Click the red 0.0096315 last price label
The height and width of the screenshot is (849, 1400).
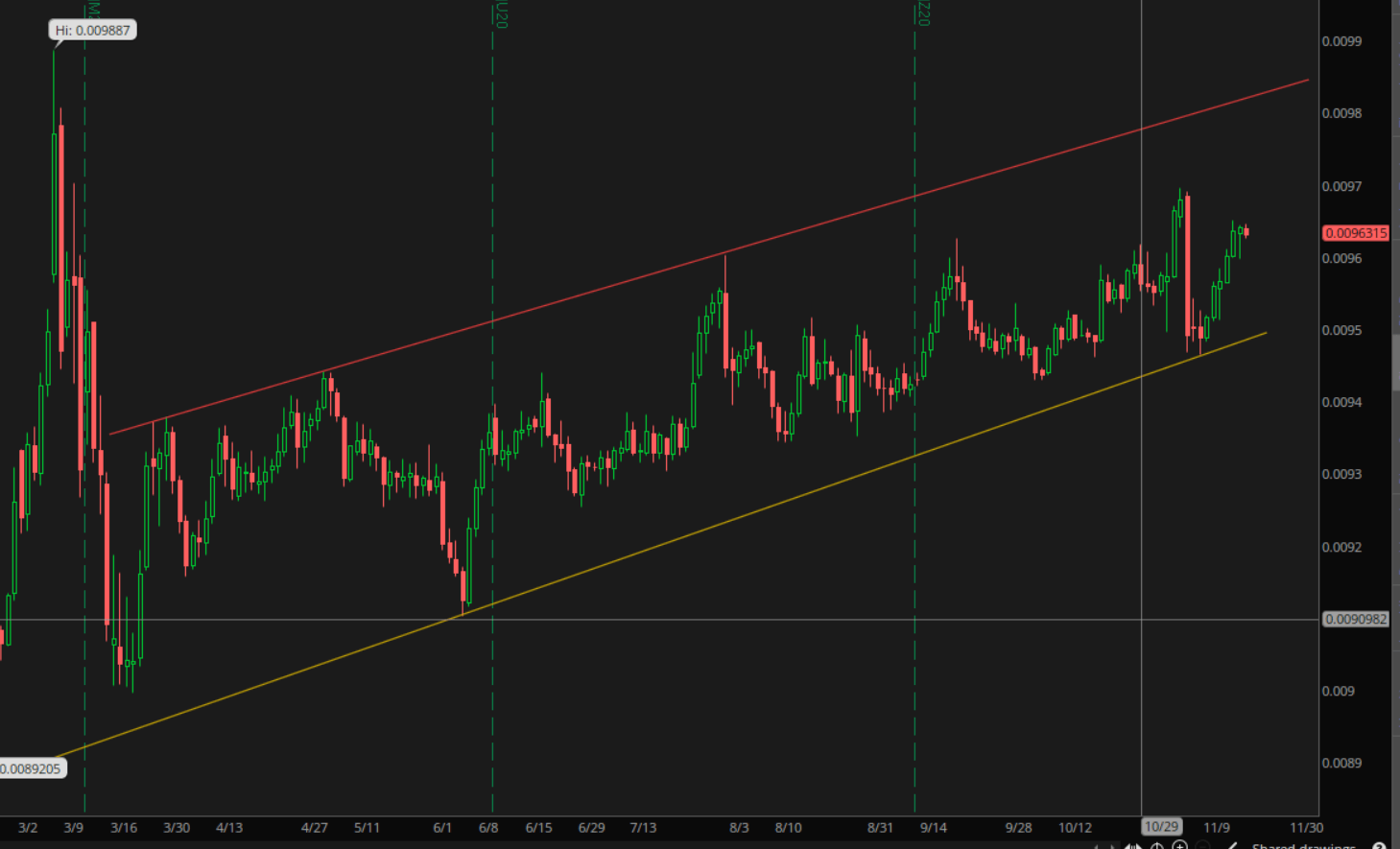tap(1355, 233)
